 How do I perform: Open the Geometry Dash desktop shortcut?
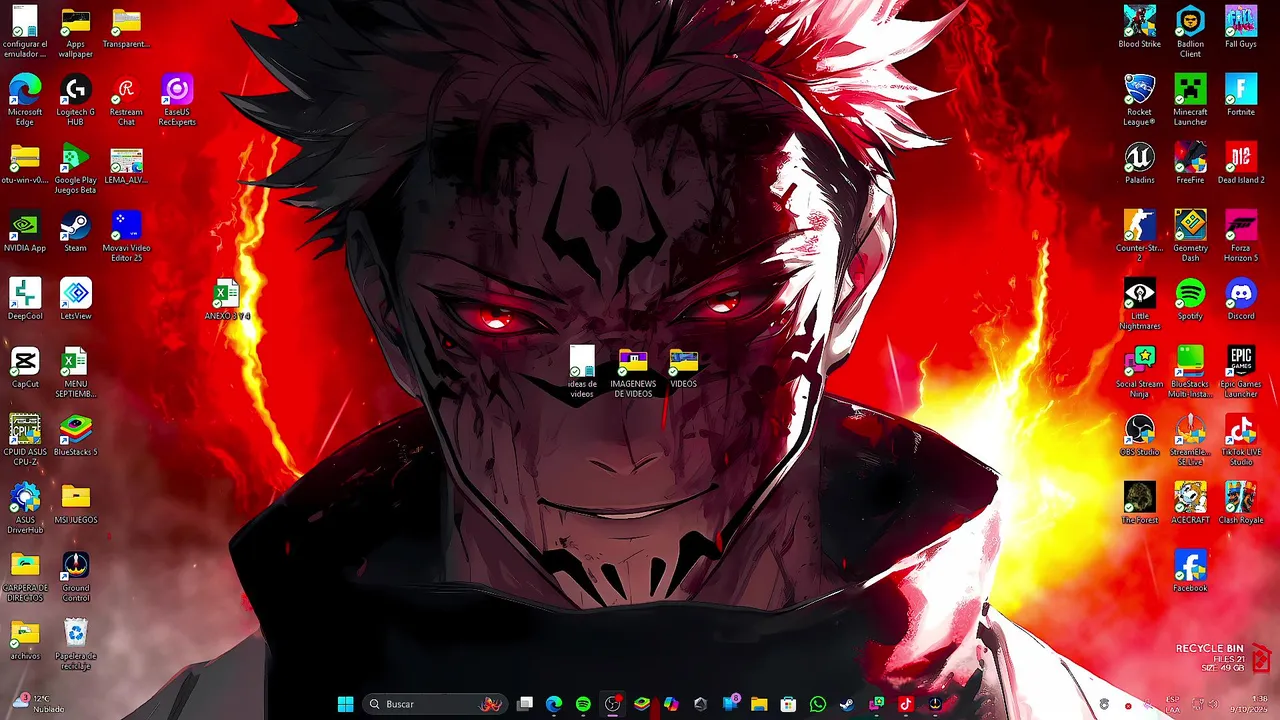1190,236
